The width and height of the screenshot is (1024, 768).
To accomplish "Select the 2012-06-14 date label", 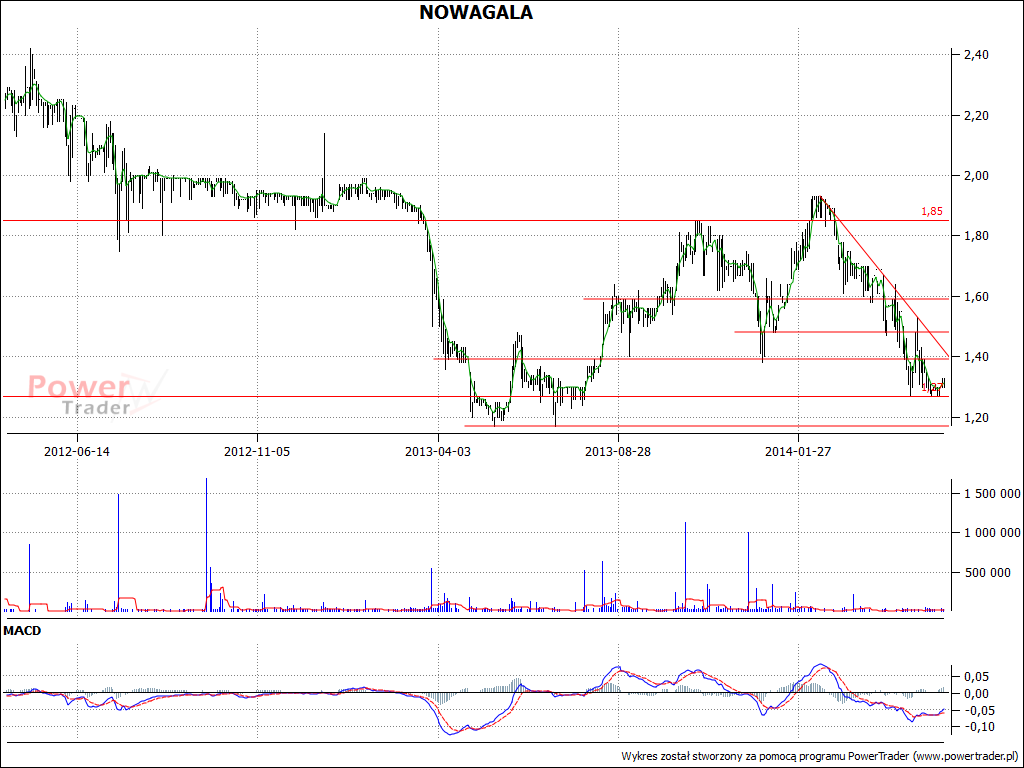I will [x=77, y=451].
